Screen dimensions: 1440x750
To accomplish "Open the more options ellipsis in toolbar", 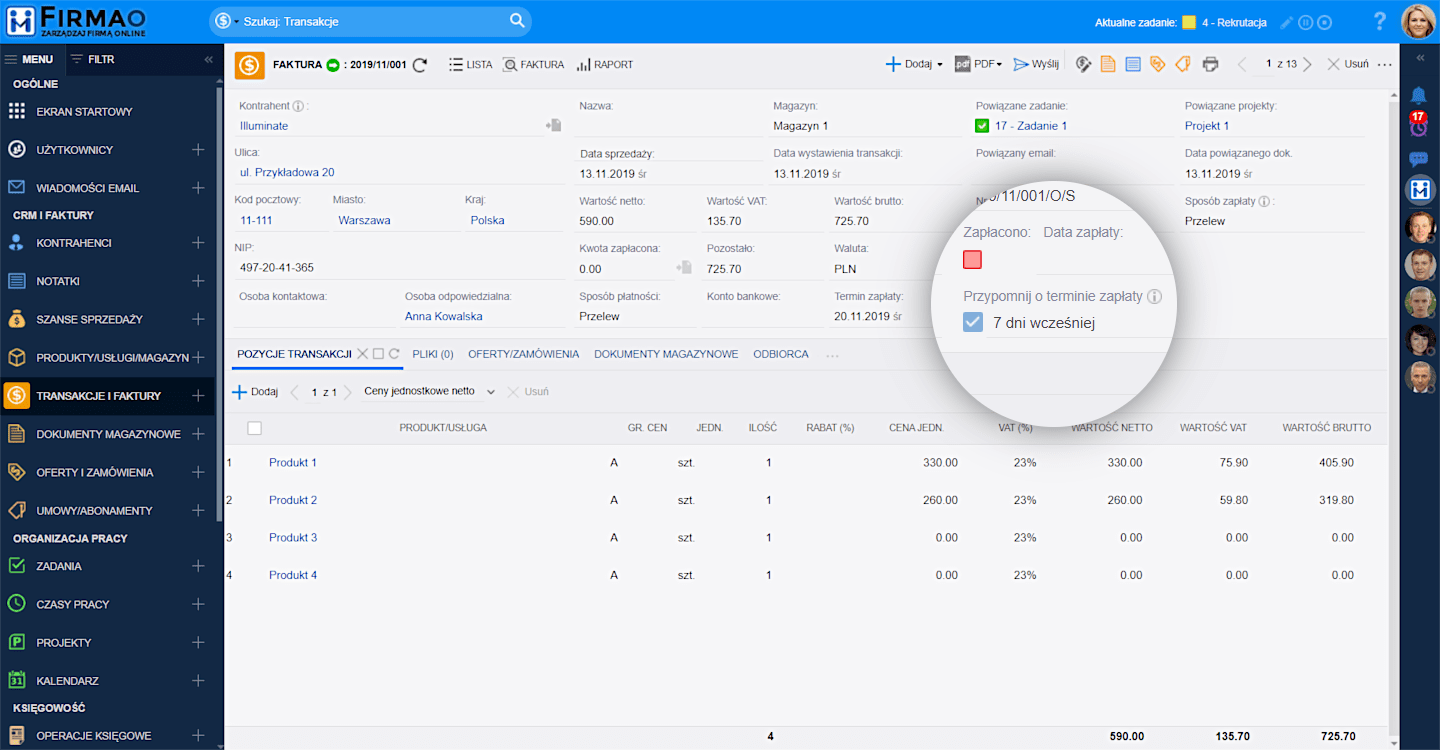I will click(x=1384, y=64).
